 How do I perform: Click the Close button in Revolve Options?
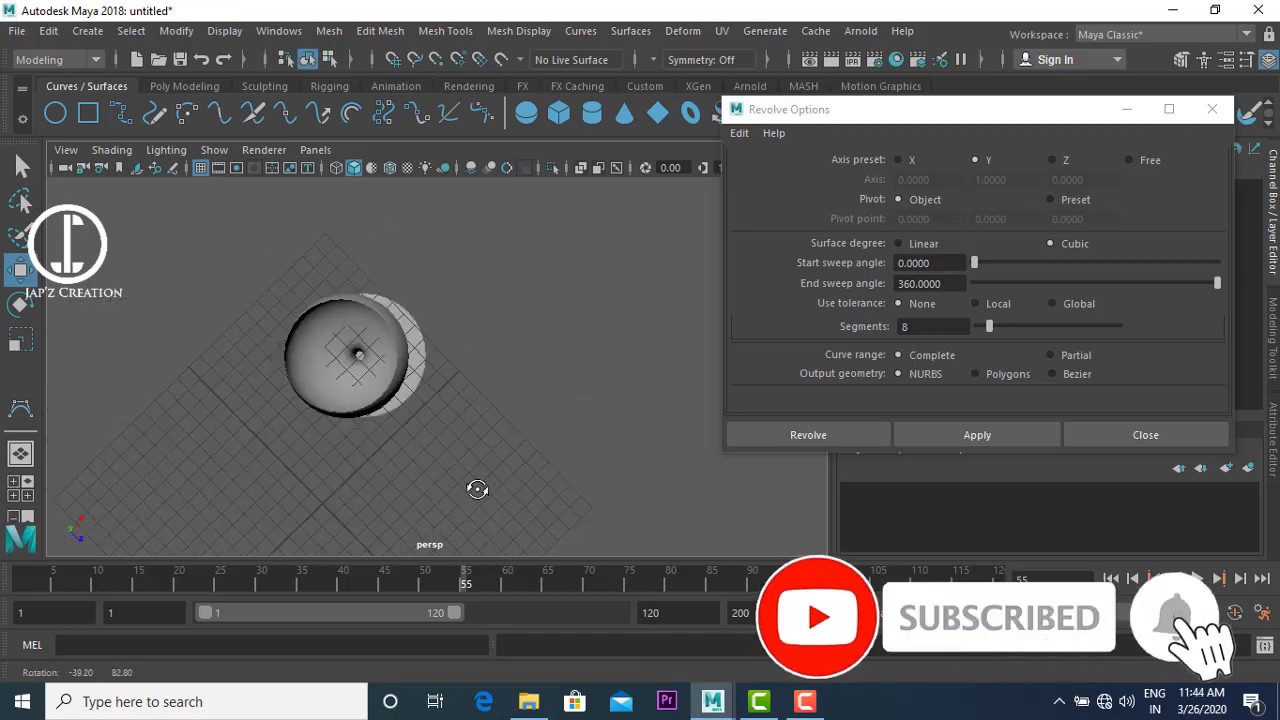click(1146, 435)
